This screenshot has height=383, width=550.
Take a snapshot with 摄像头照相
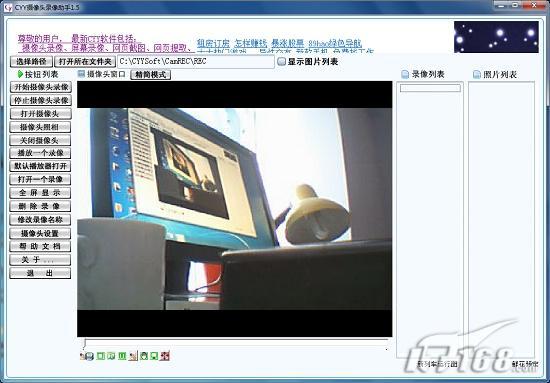[40, 127]
